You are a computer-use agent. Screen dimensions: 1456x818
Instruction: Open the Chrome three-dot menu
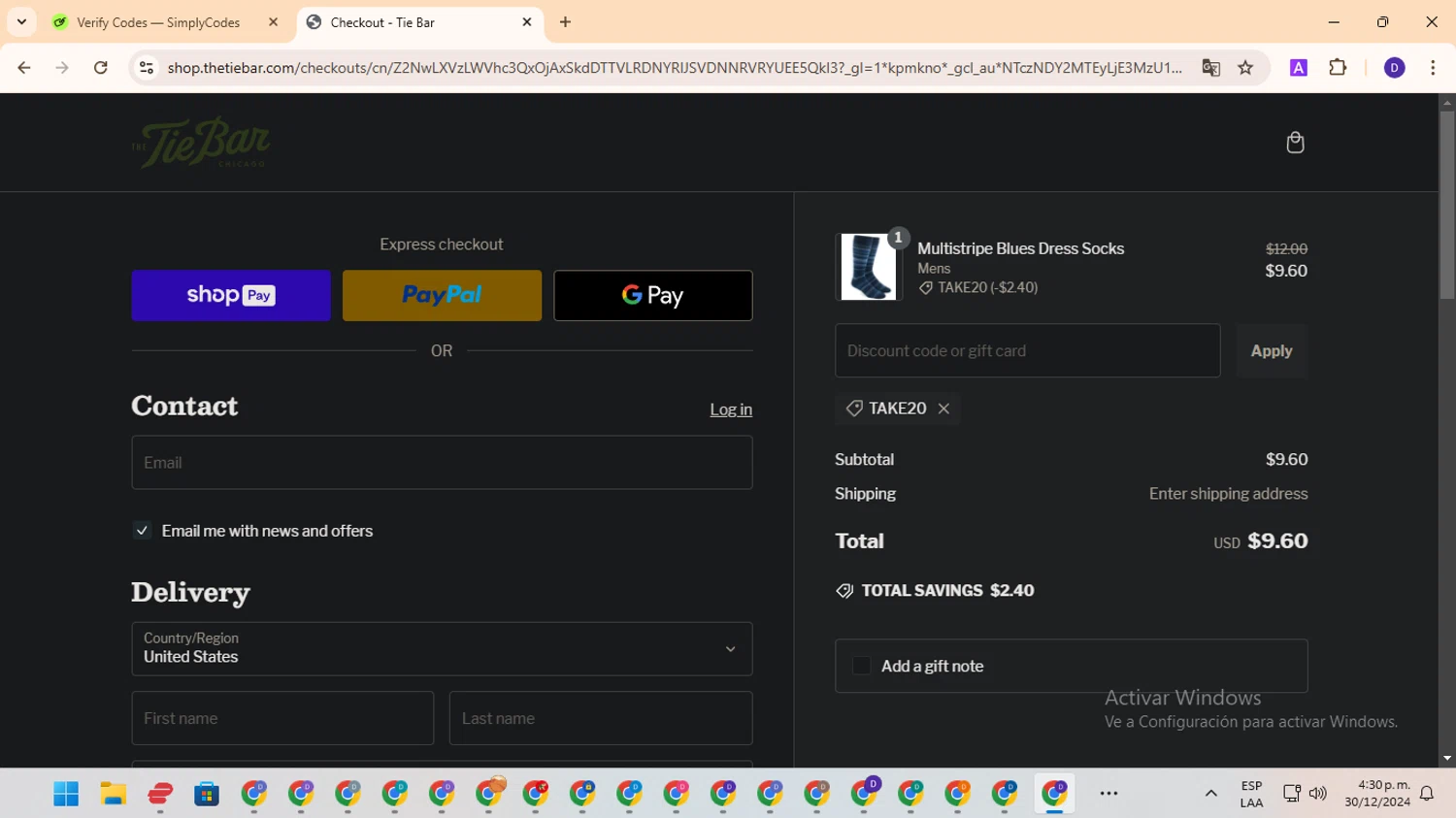coord(1433,68)
